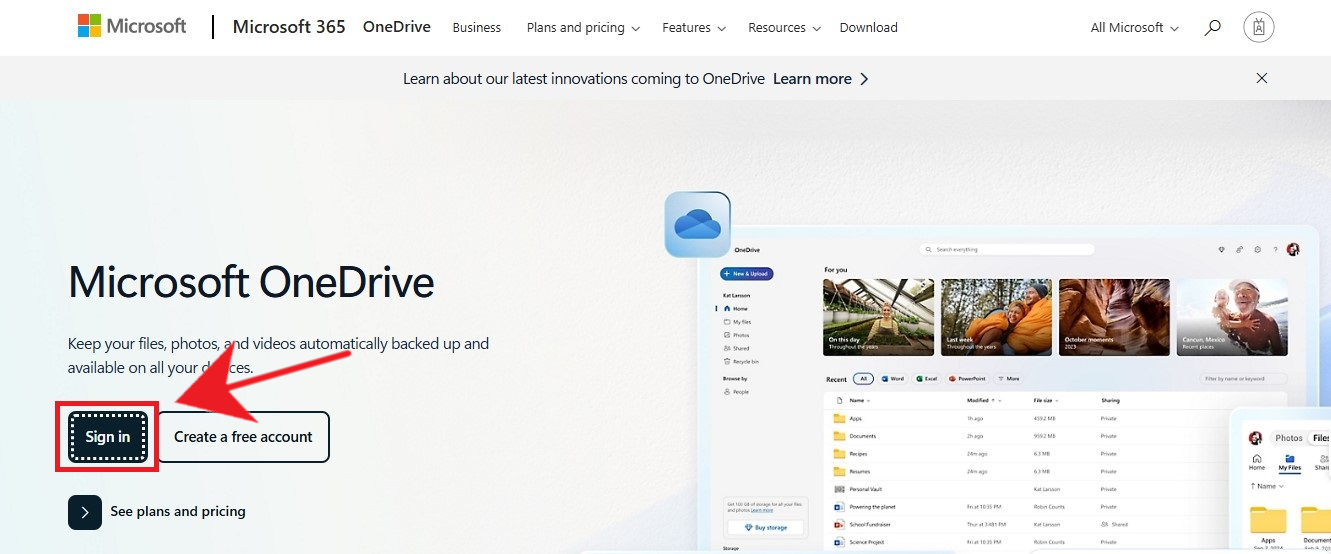Open the OneDrive nav item
The width and height of the screenshot is (1331, 554).
pos(397,27)
